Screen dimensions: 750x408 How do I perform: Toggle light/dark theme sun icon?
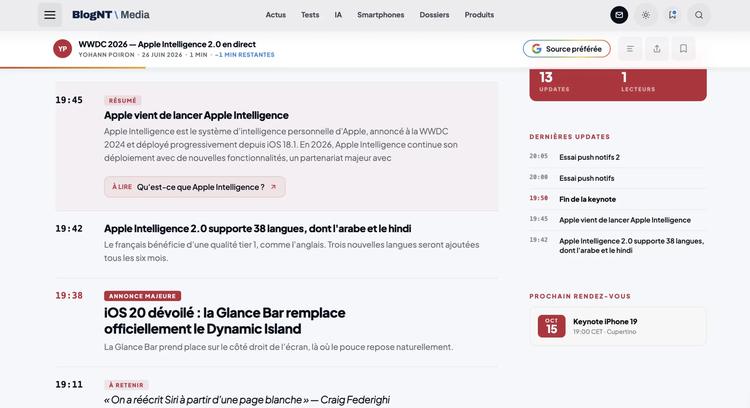point(646,15)
